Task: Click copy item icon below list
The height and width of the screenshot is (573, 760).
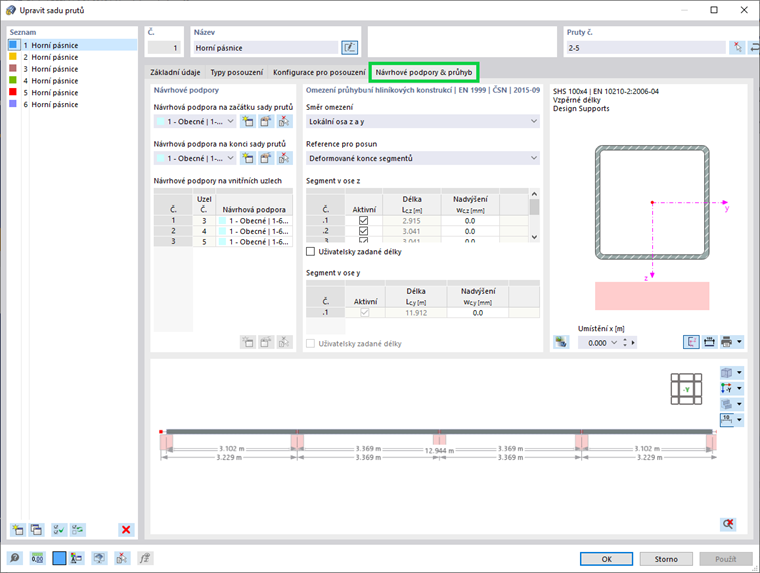Action: tap(36, 529)
